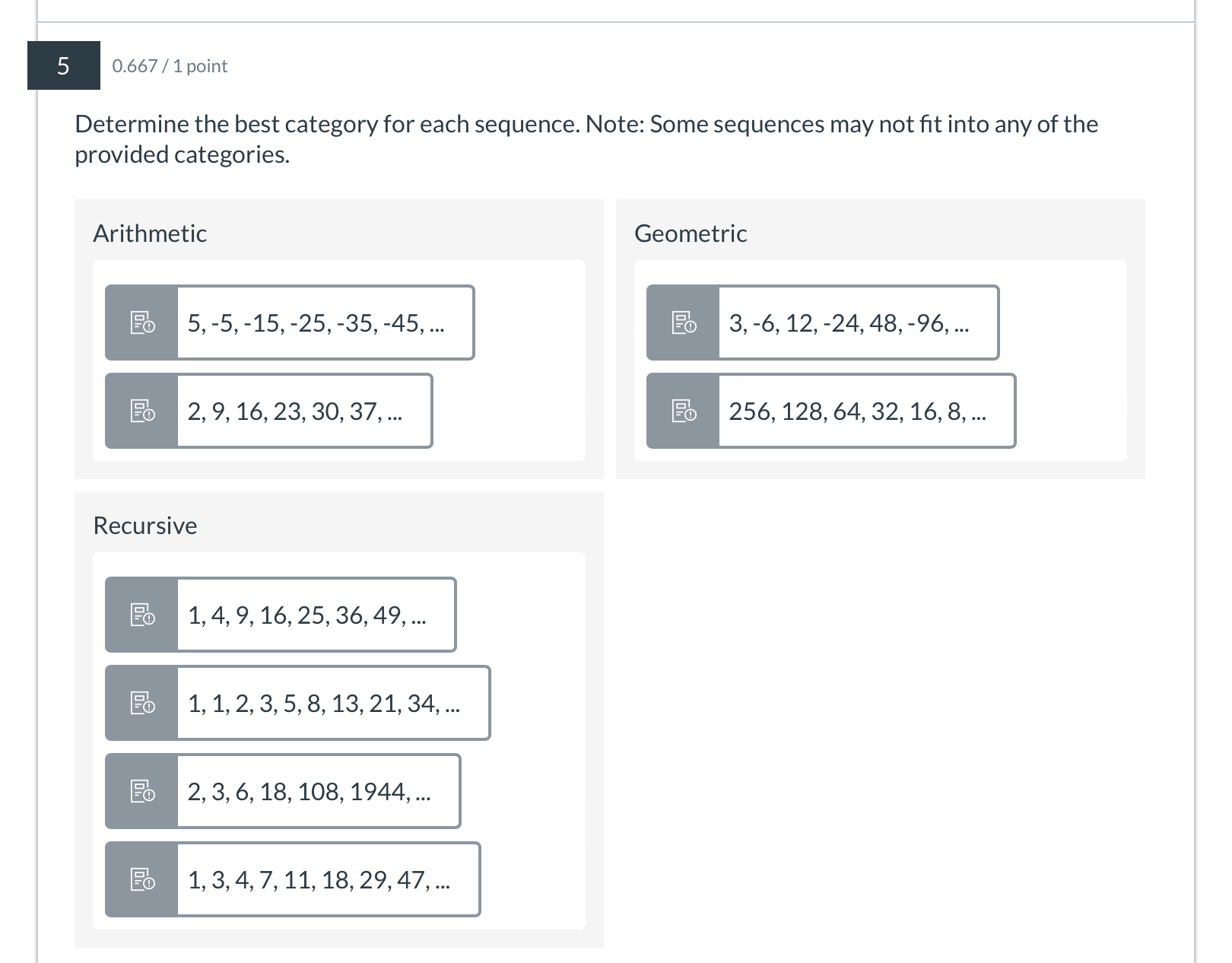Viewport: 1232px width, 963px height.
Task: Click feedback icon beside 5, -5, -15 sequence
Action: (142, 323)
